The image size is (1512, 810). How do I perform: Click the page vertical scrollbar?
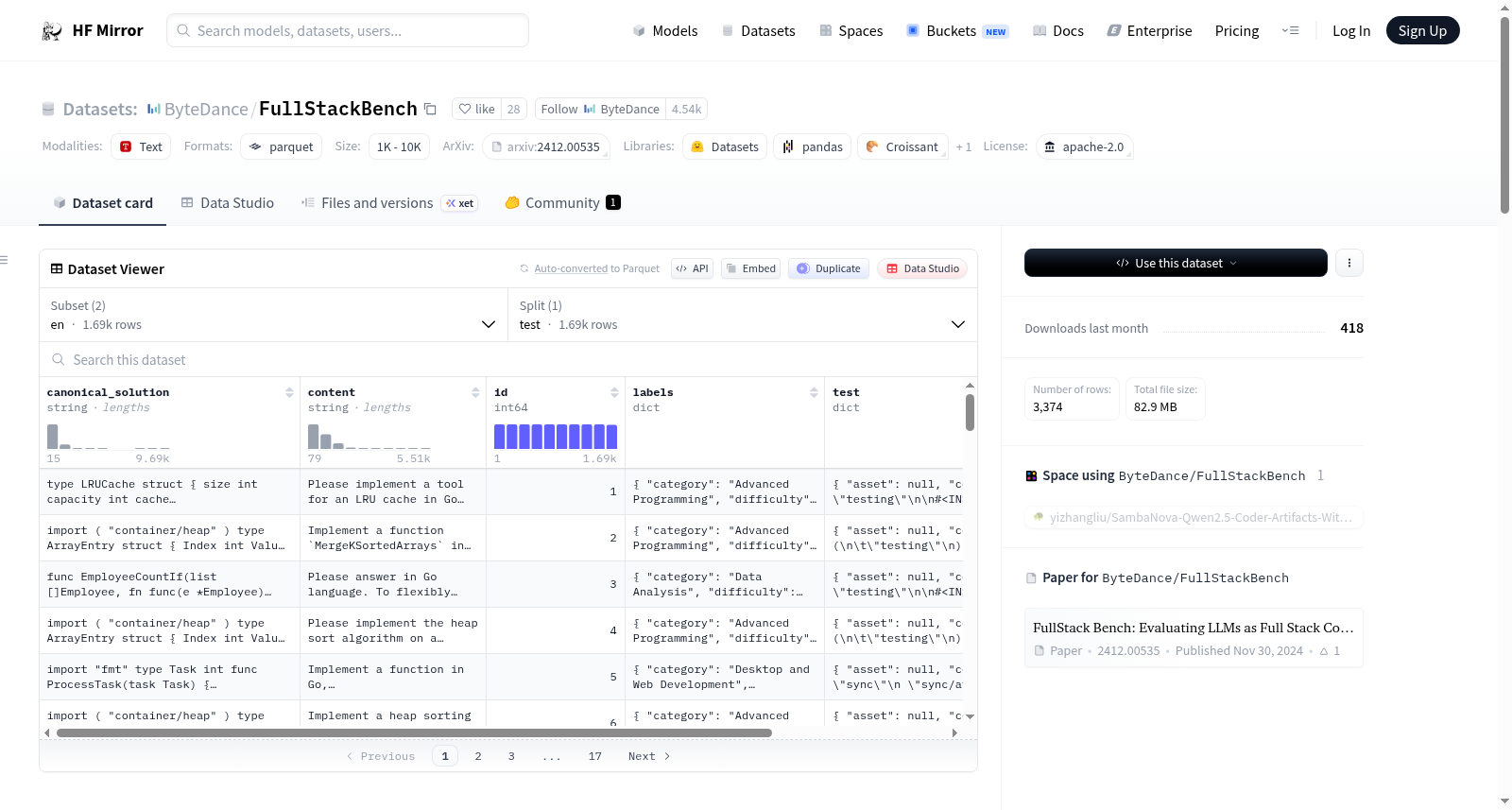1504,115
